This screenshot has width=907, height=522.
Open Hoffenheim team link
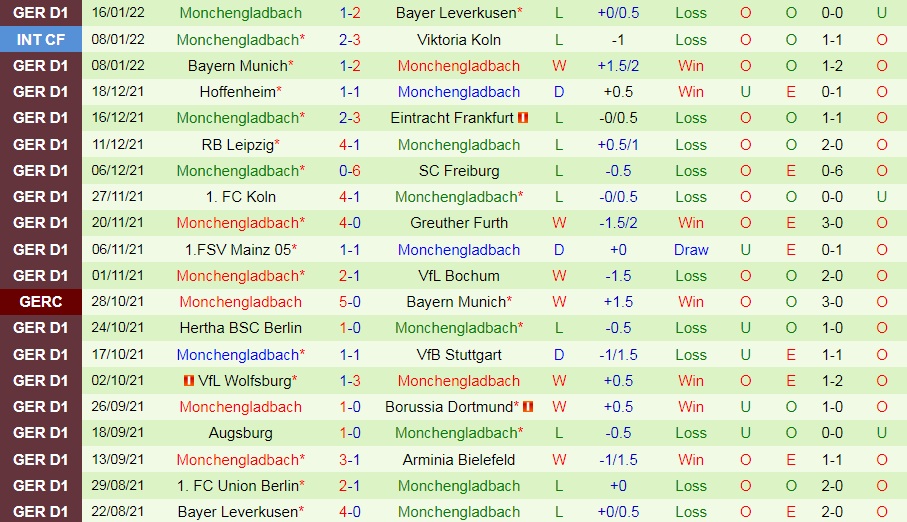(x=237, y=92)
